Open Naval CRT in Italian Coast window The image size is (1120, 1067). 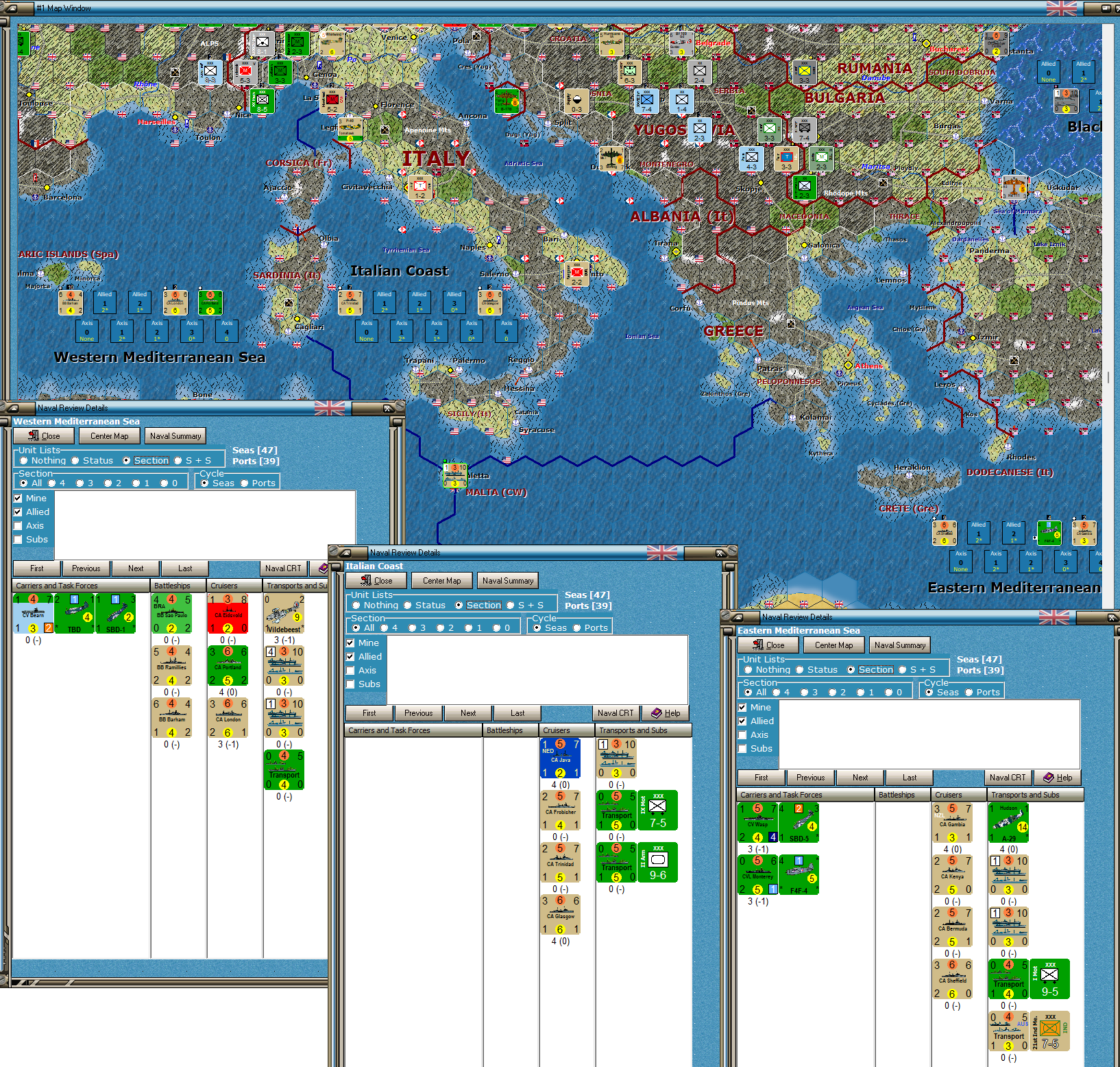pyautogui.click(x=616, y=713)
